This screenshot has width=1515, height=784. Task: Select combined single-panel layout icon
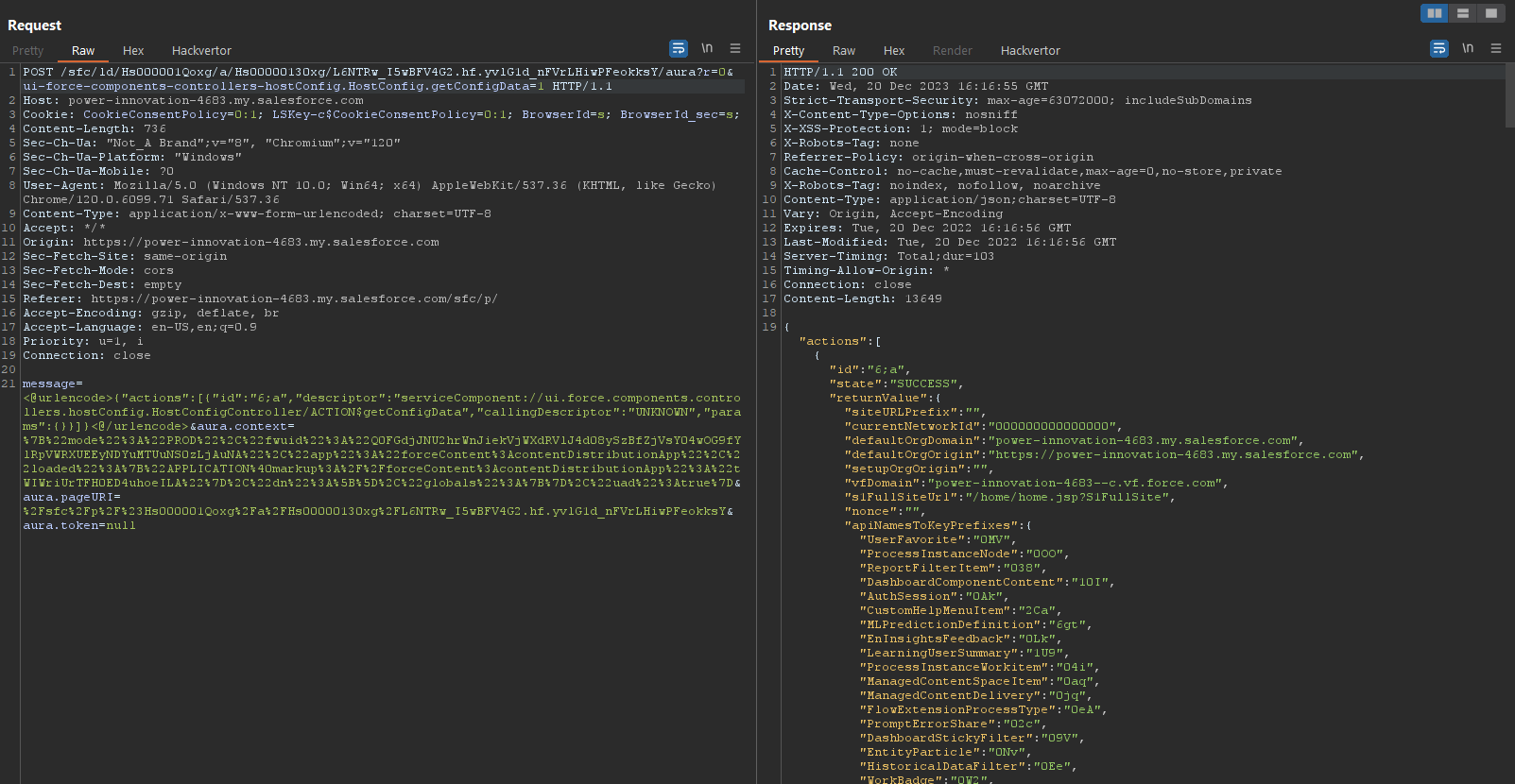point(1491,13)
